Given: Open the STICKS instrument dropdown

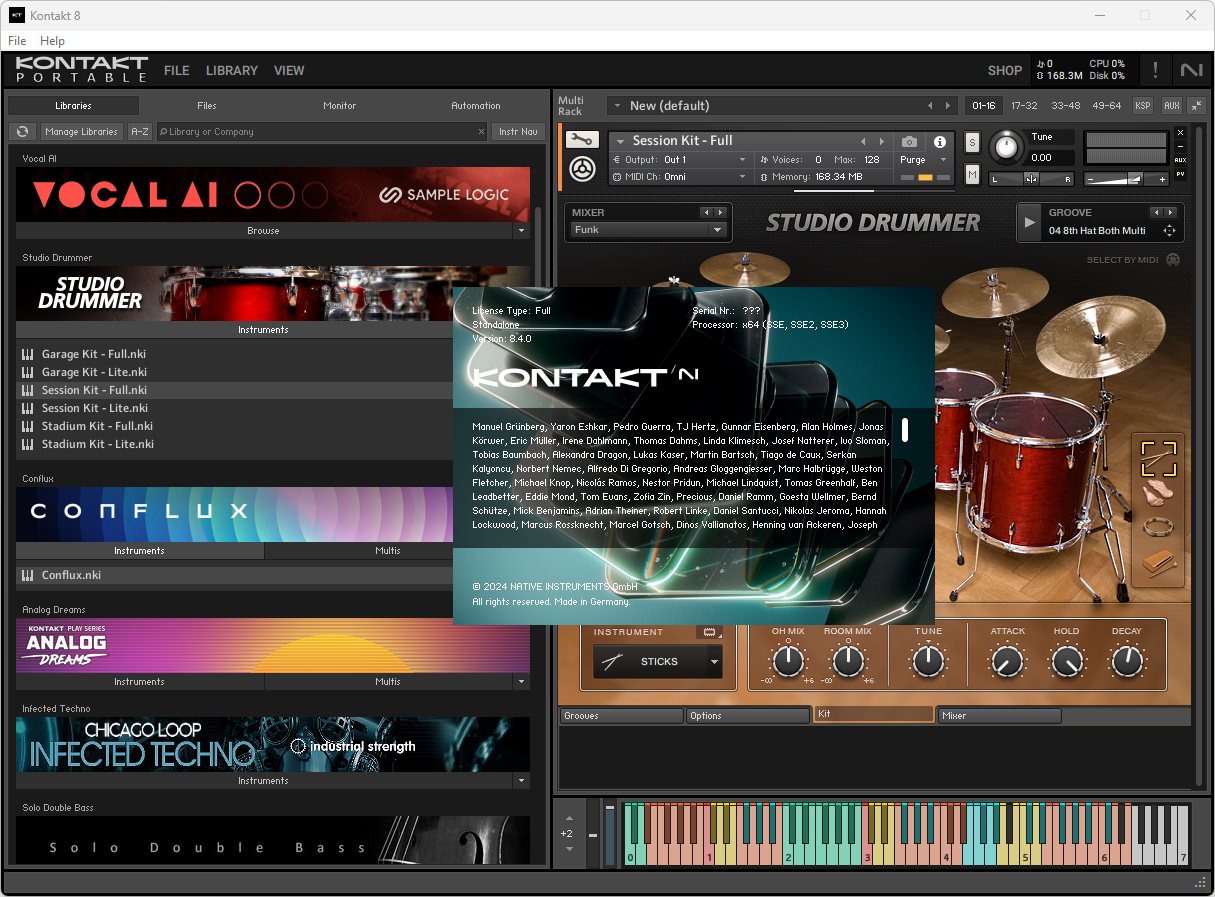Looking at the screenshot, I should [658, 662].
